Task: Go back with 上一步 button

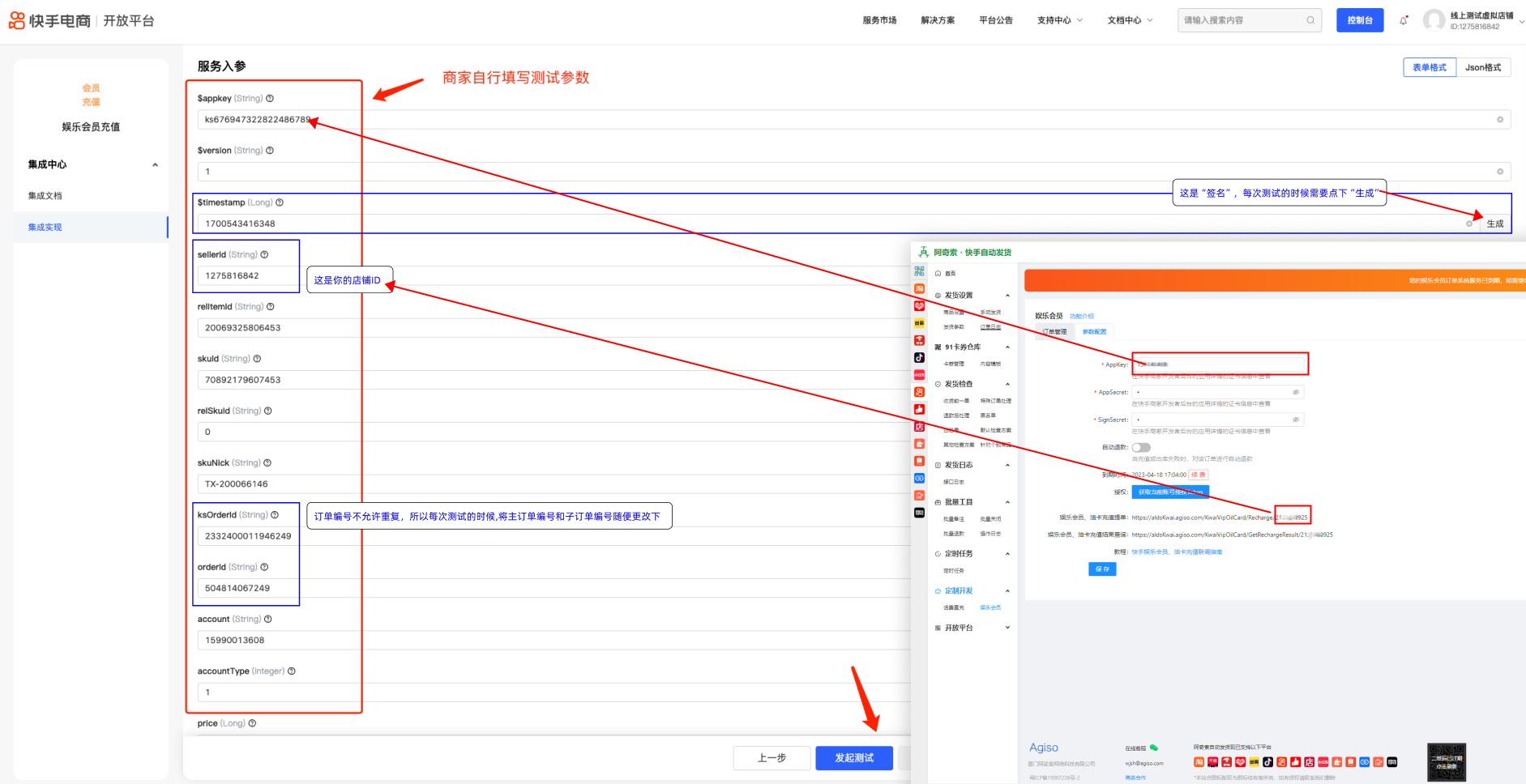Action: 772,758
